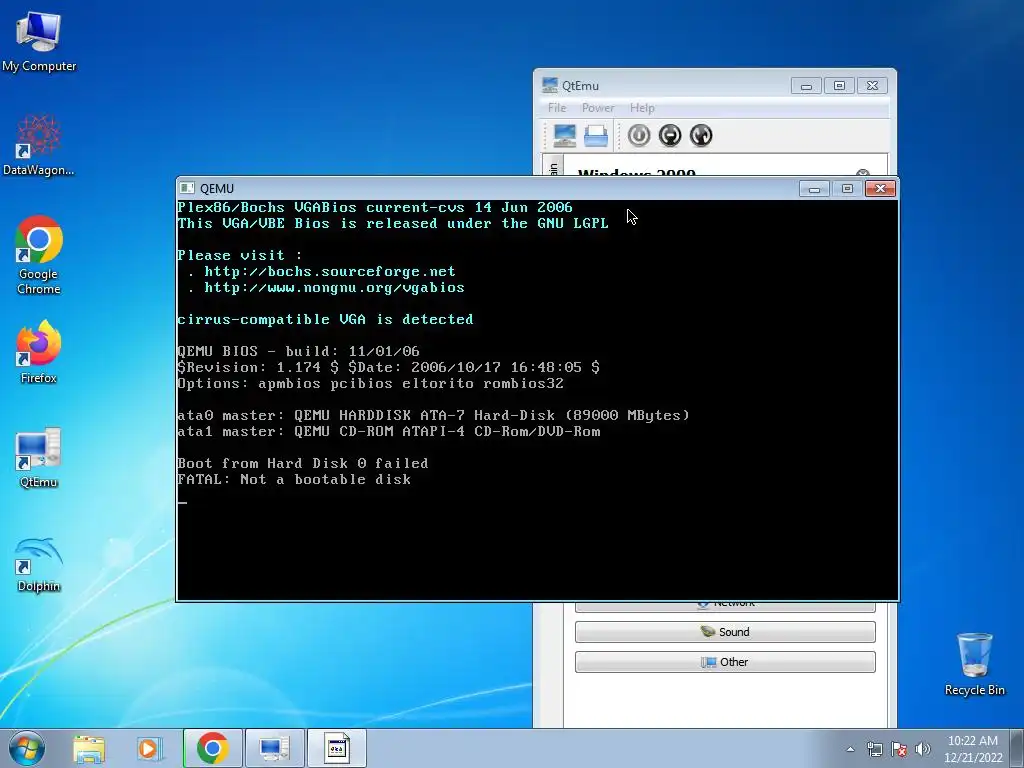Click the text "http://www.nongnu.org/vgabios" in QEMU
This screenshot has width=1024, height=768.
(334, 287)
